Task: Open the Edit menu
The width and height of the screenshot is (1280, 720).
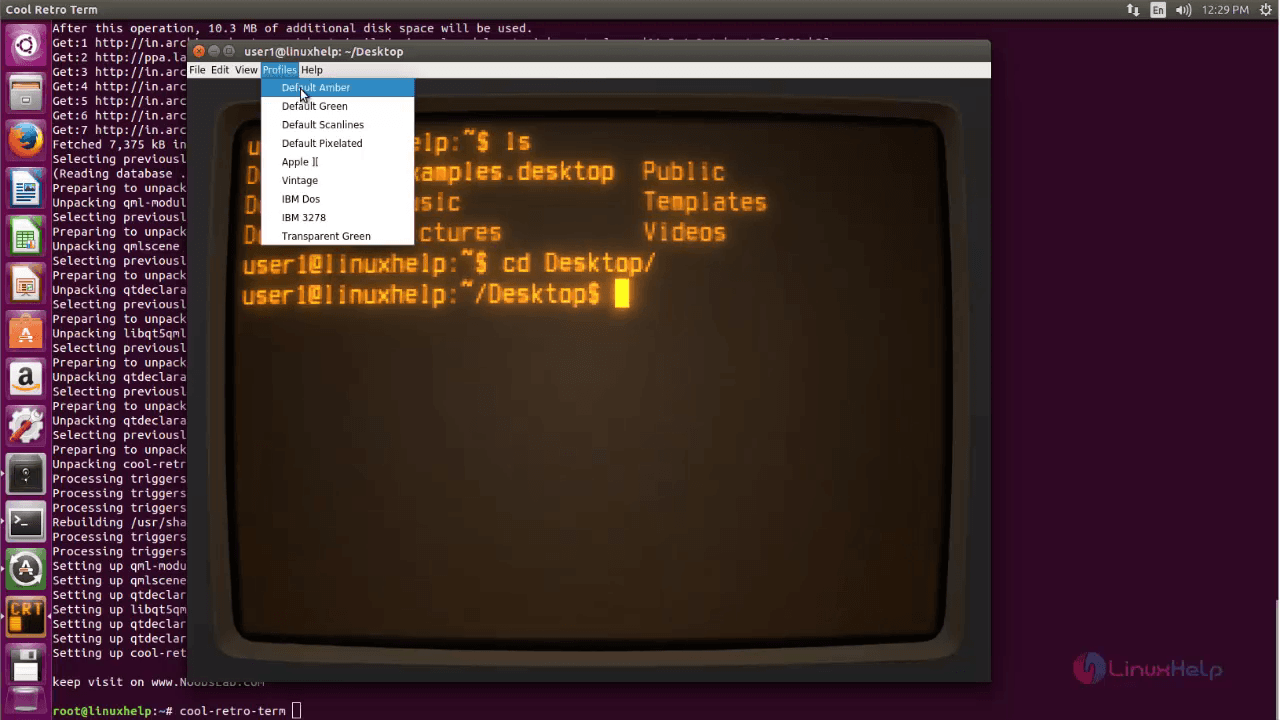Action: coord(220,70)
